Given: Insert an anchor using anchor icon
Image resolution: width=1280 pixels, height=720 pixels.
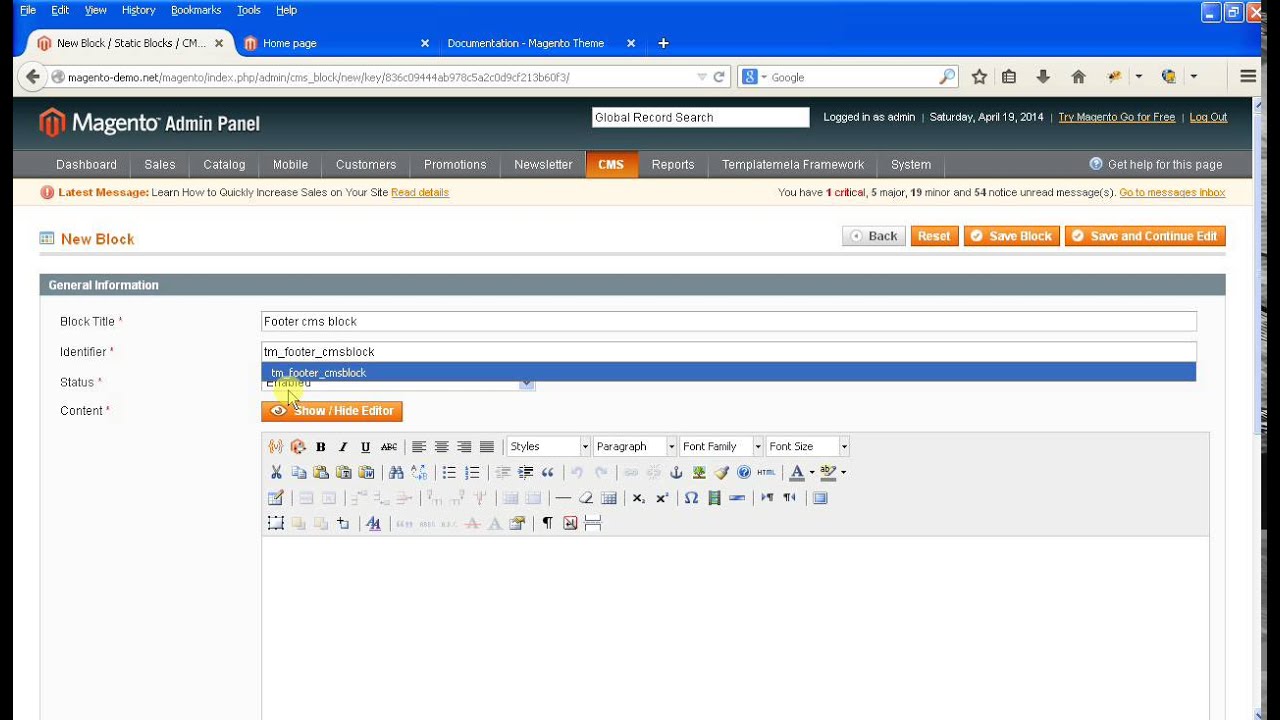Looking at the screenshot, I should (x=676, y=472).
